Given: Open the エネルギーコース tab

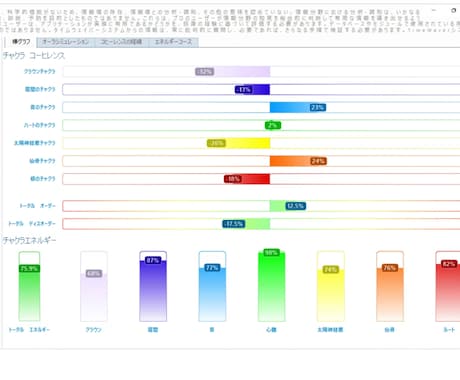Looking at the screenshot, I should click(x=173, y=42).
